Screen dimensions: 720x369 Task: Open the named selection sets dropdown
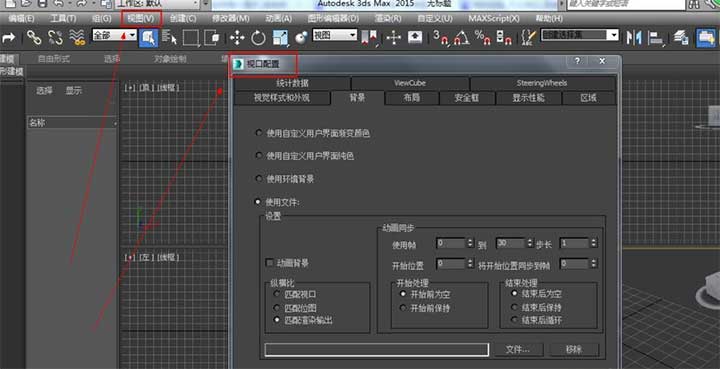point(613,35)
